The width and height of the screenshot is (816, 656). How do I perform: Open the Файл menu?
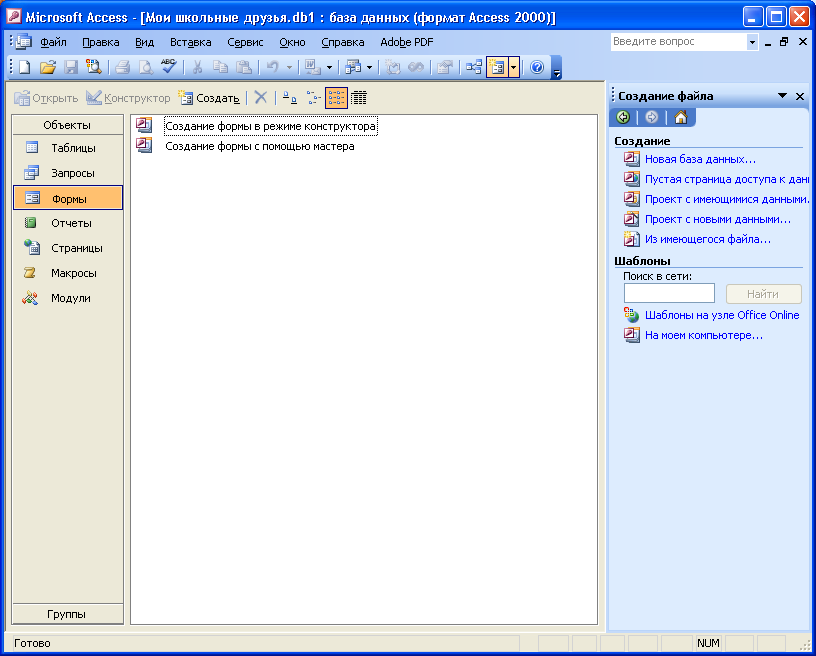click(54, 42)
